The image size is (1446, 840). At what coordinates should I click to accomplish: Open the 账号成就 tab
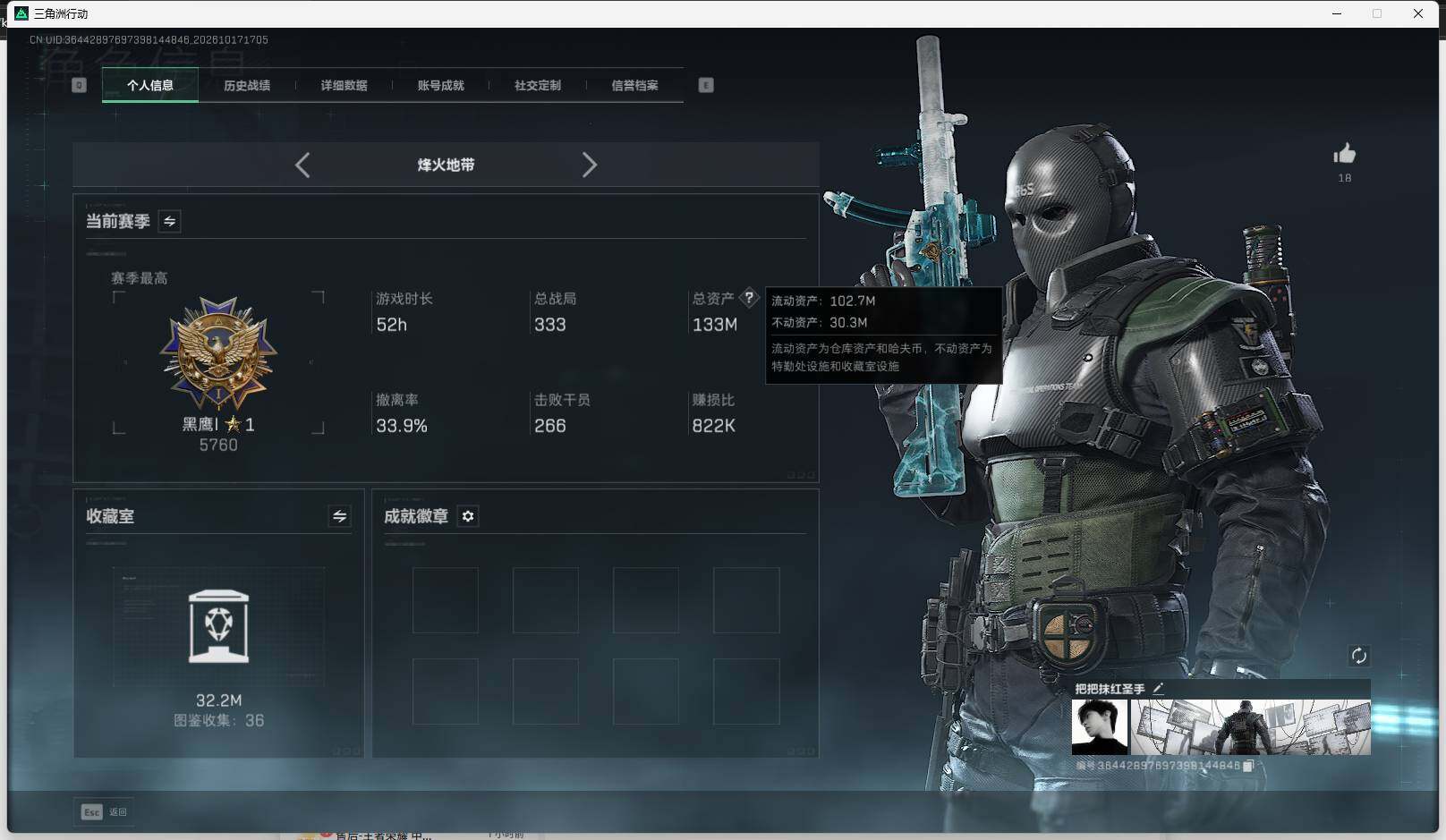(440, 85)
